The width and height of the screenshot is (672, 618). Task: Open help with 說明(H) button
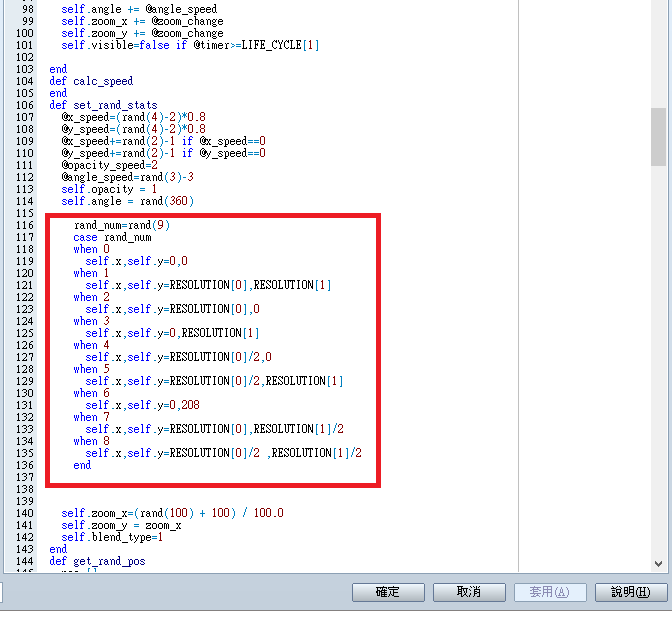tap(631, 592)
